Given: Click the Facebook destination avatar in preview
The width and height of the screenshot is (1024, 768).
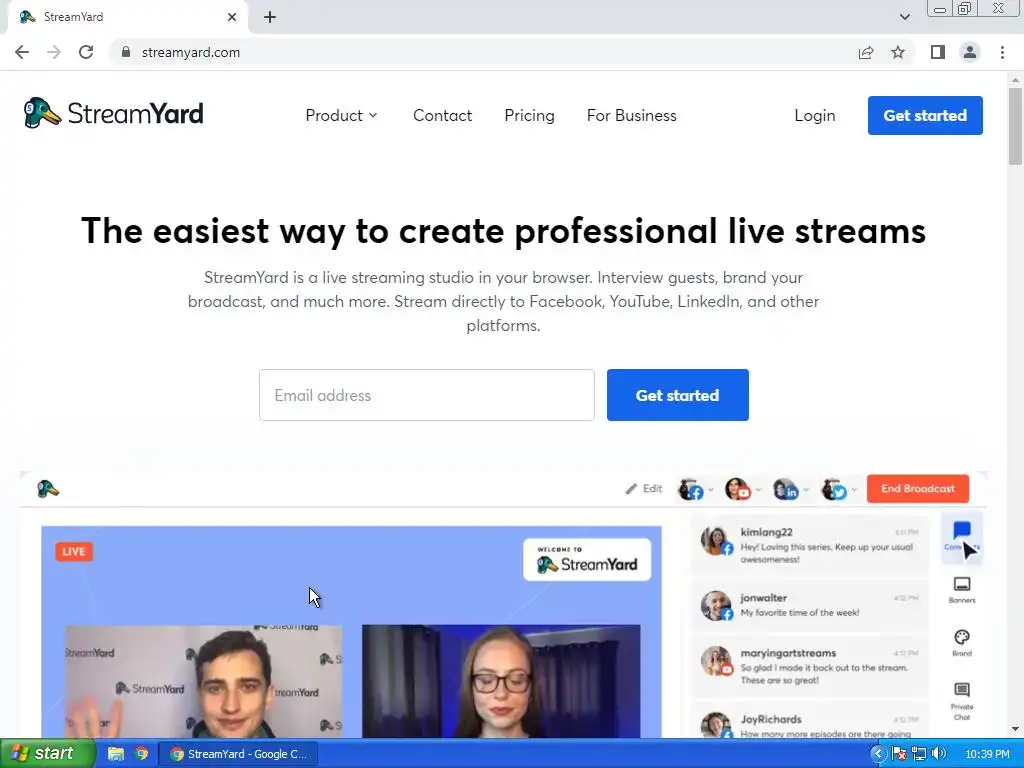Looking at the screenshot, I should point(692,489).
